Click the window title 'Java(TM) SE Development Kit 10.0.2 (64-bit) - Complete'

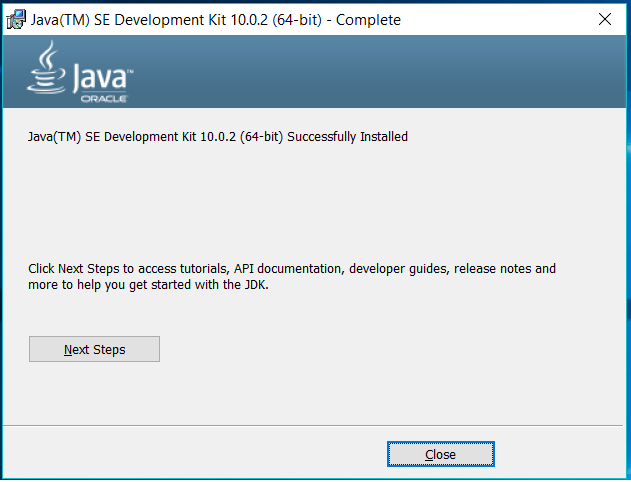[216, 20]
